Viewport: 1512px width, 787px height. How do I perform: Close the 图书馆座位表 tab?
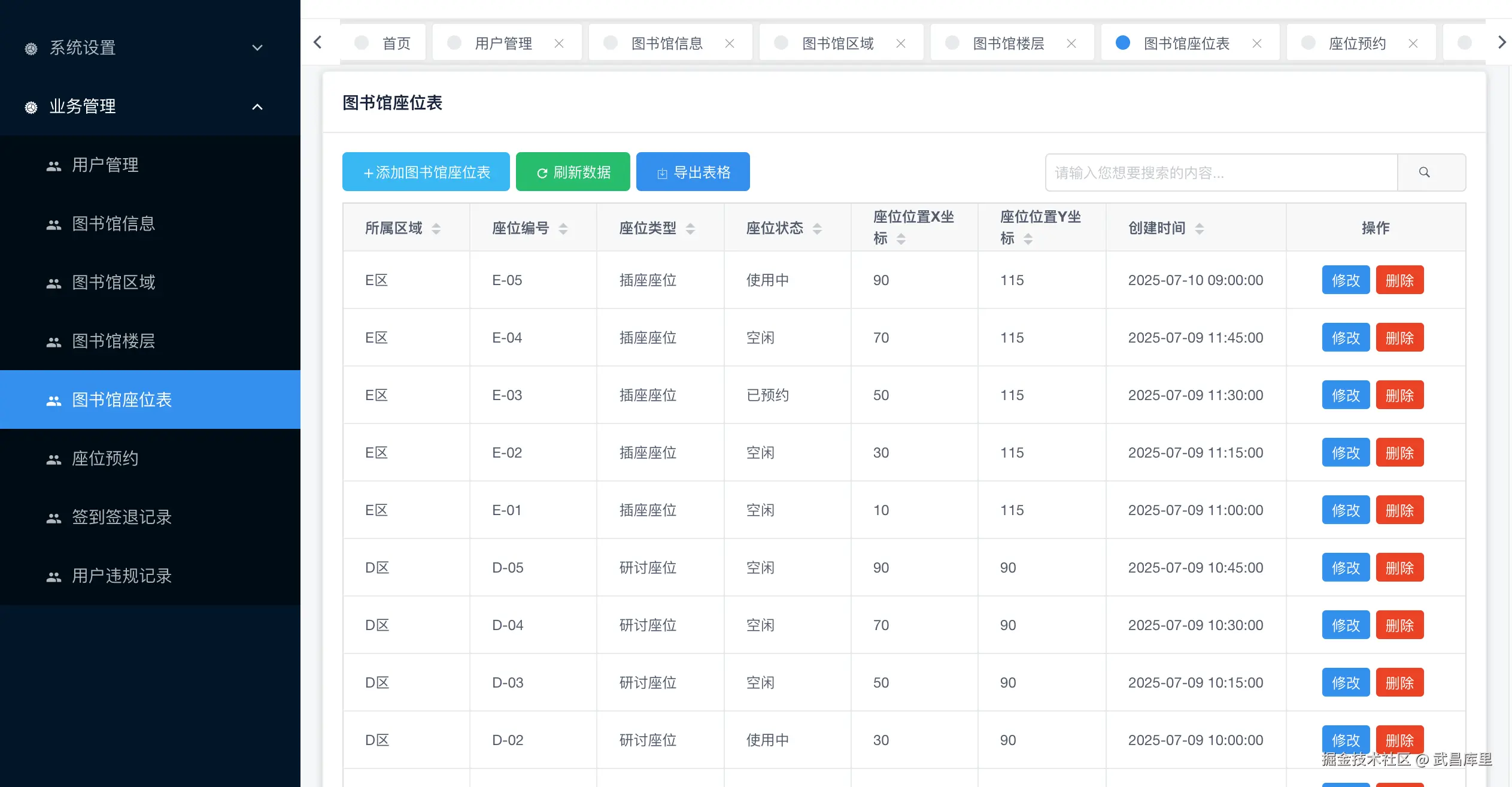pyautogui.click(x=1257, y=44)
